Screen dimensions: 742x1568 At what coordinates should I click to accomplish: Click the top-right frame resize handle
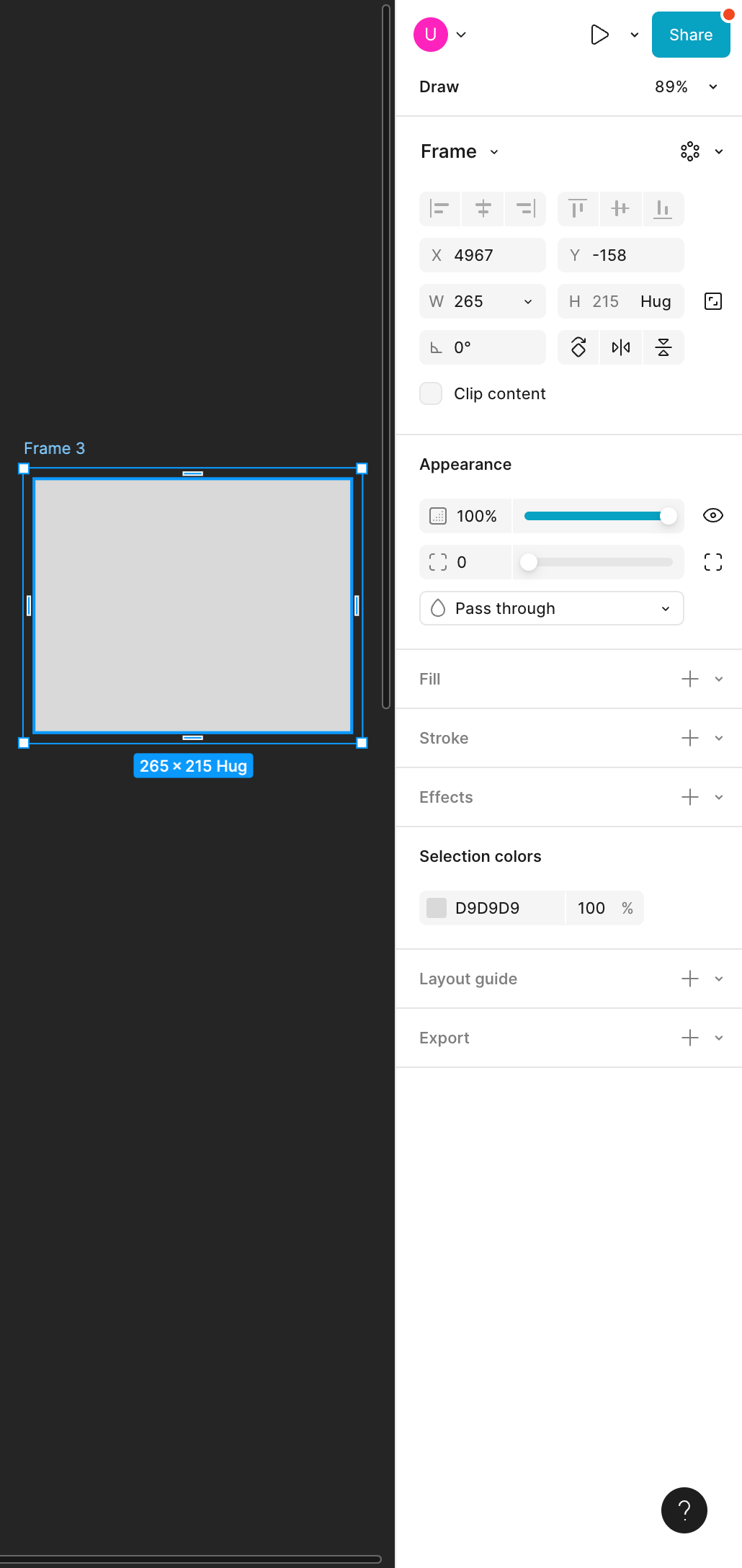point(362,468)
